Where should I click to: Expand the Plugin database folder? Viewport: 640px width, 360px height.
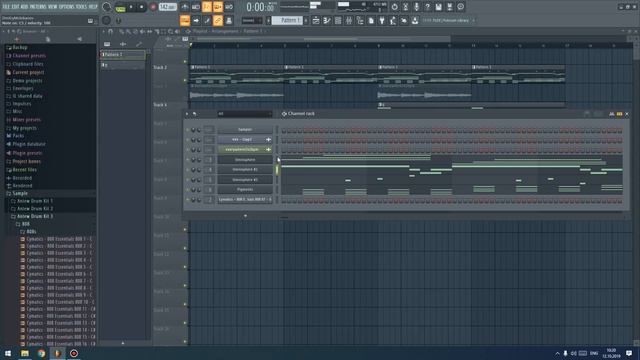pos(29,144)
